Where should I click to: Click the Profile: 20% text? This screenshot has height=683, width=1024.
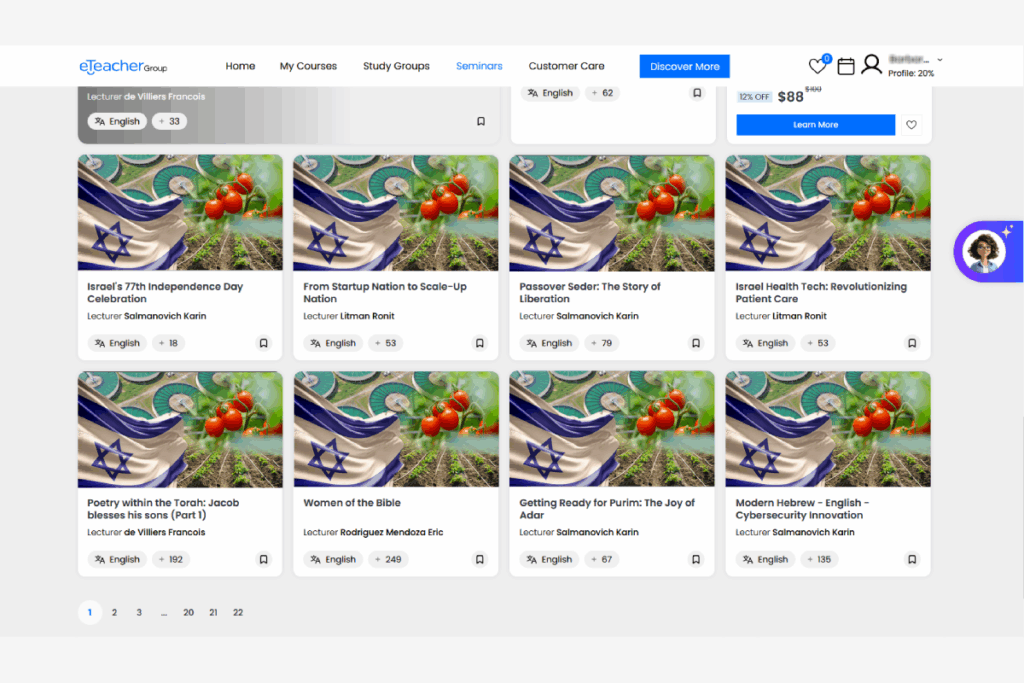[x=911, y=73]
